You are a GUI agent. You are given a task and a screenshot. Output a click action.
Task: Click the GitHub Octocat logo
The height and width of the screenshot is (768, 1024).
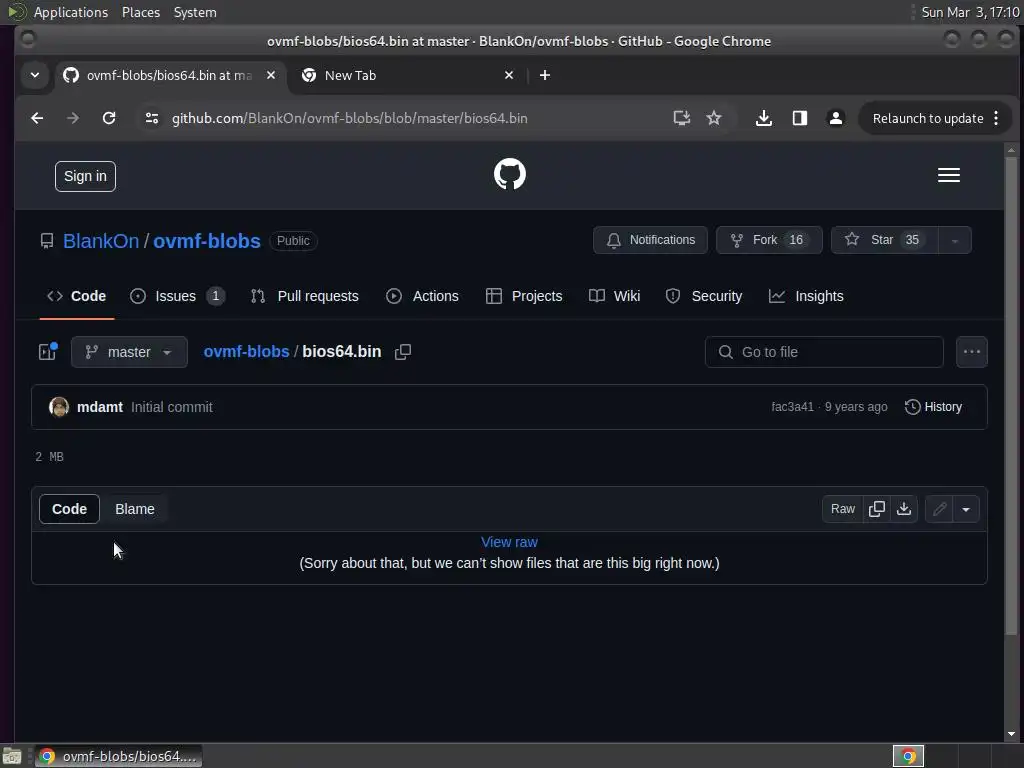click(x=509, y=174)
